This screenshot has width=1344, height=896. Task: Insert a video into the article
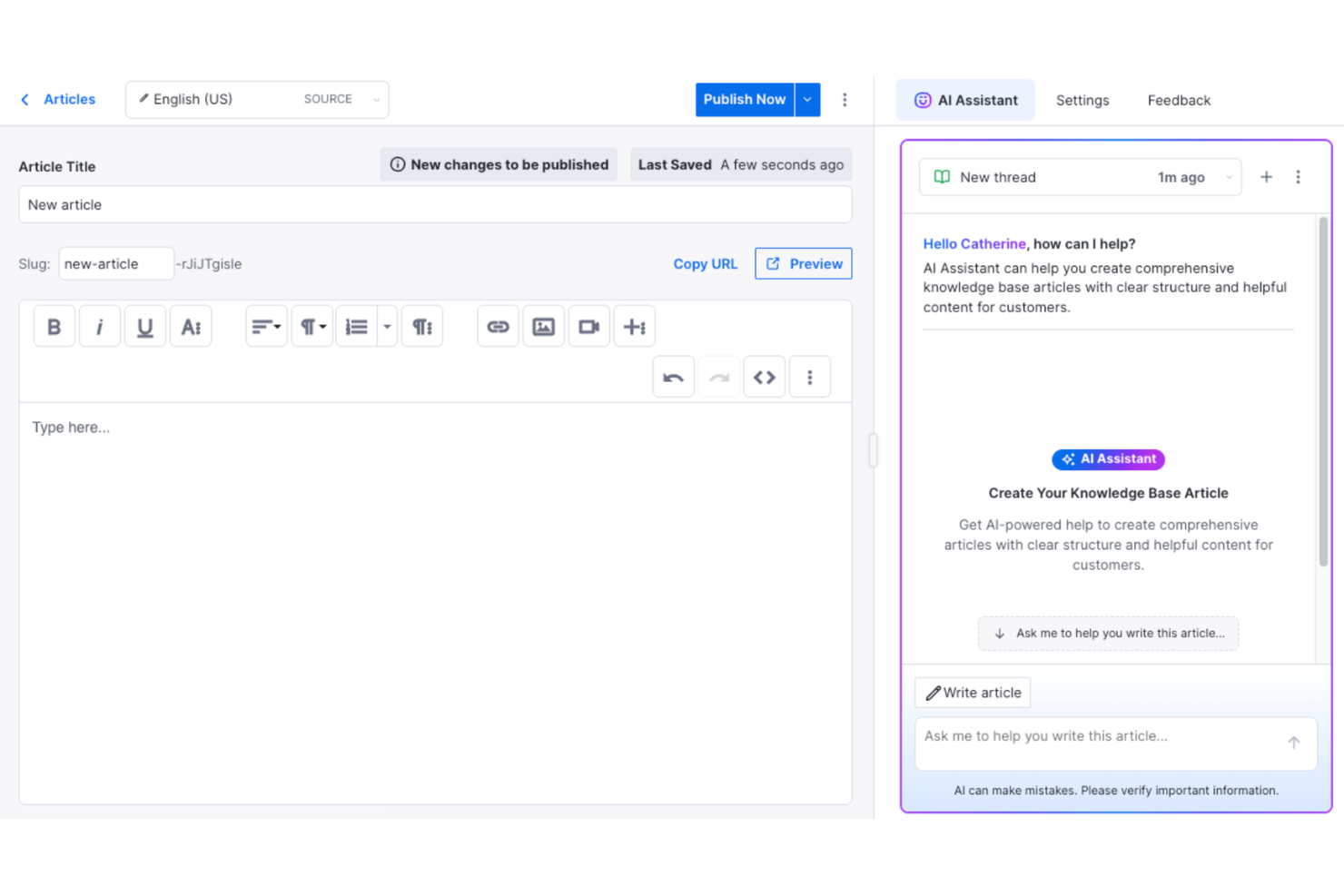588,326
